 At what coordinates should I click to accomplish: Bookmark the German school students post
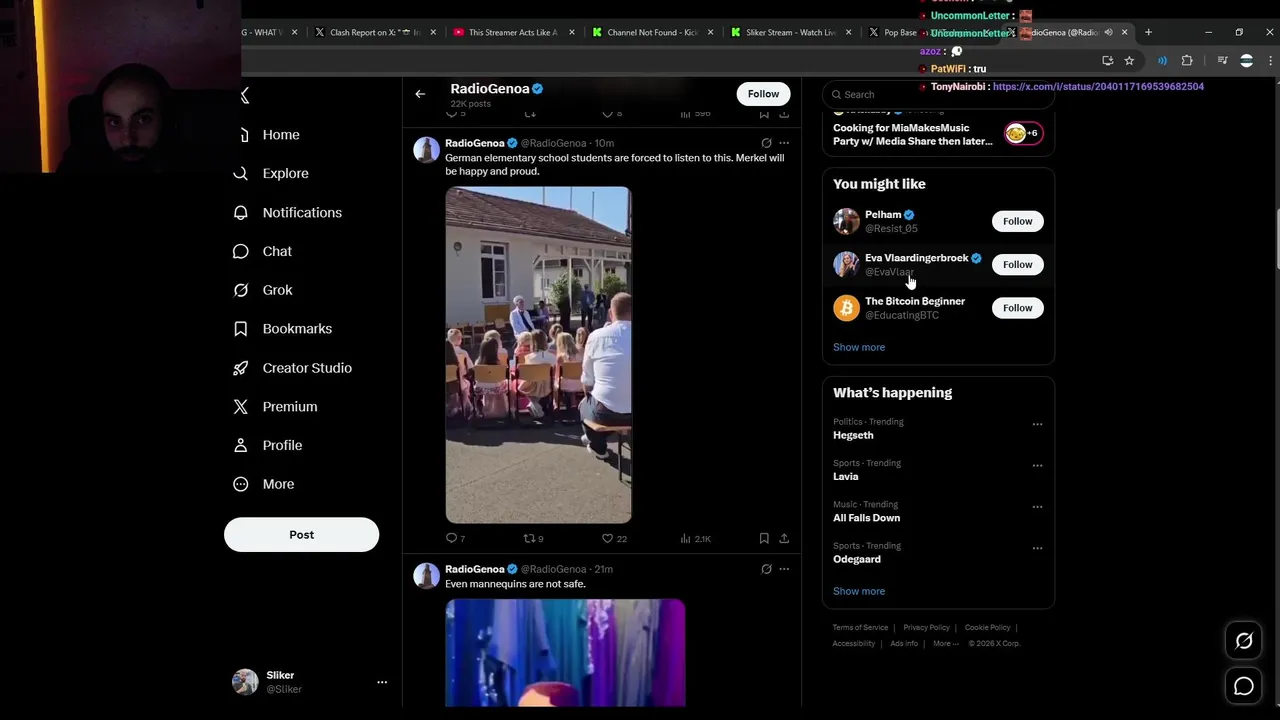764,539
